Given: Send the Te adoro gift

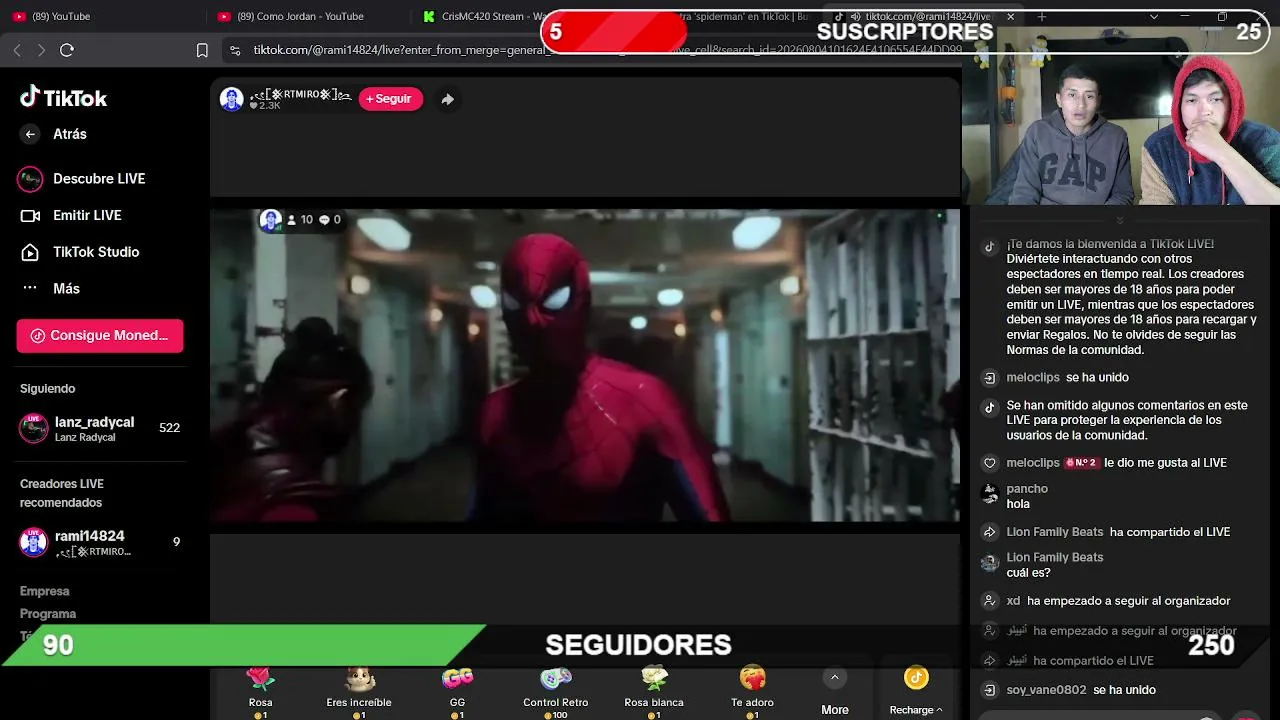Looking at the screenshot, I should click(x=752, y=691).
